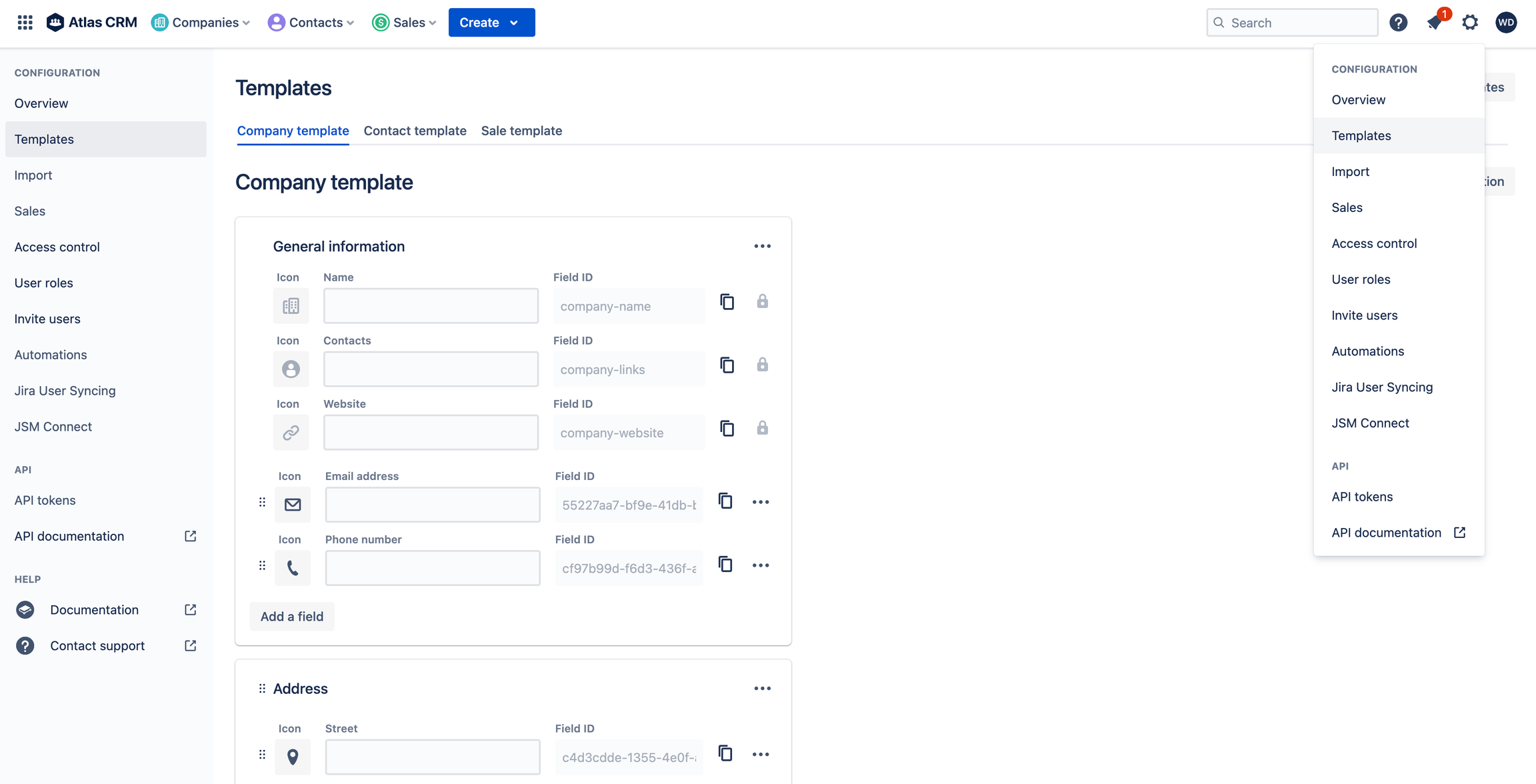Click the help question mark icon
Image resolution: width=1536 pixels, height=784 pixels.
coord(1398,23)
